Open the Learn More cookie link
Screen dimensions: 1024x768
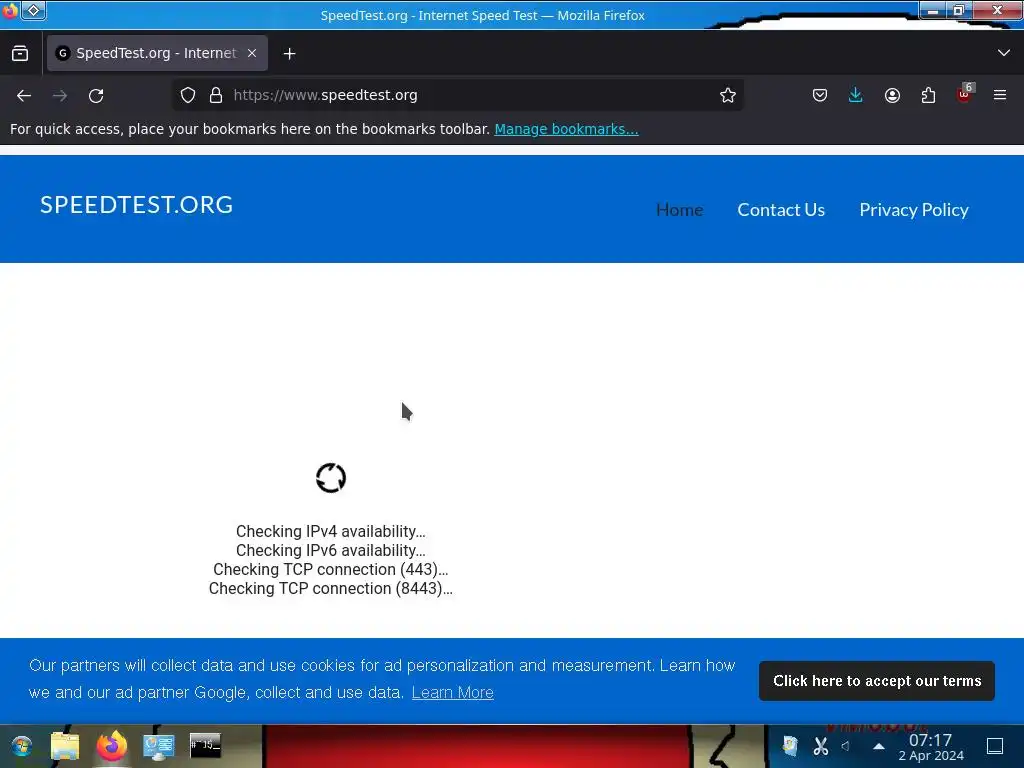[453, 692]
